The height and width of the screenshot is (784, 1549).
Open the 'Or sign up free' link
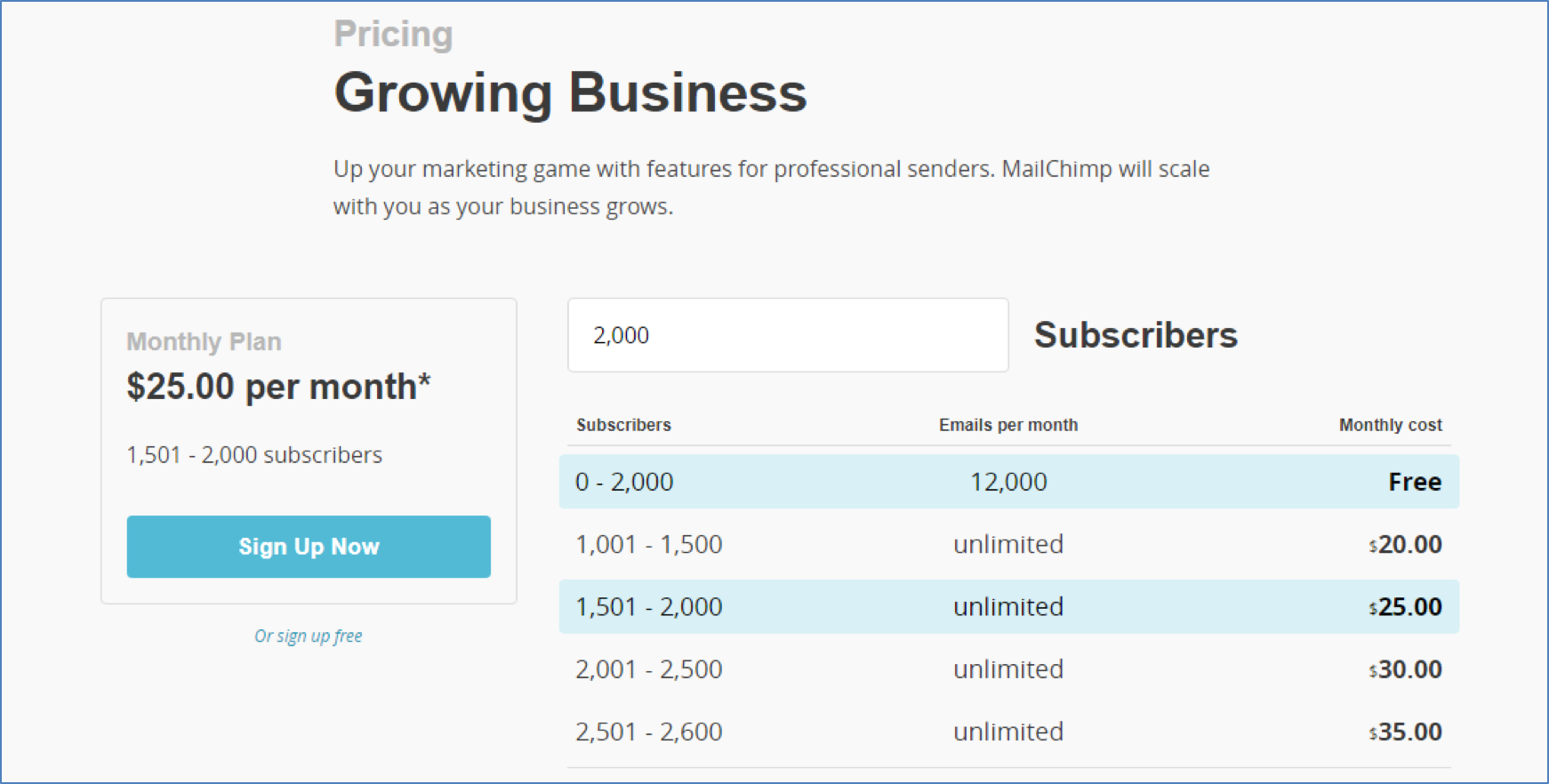click(x=309, y=636)
